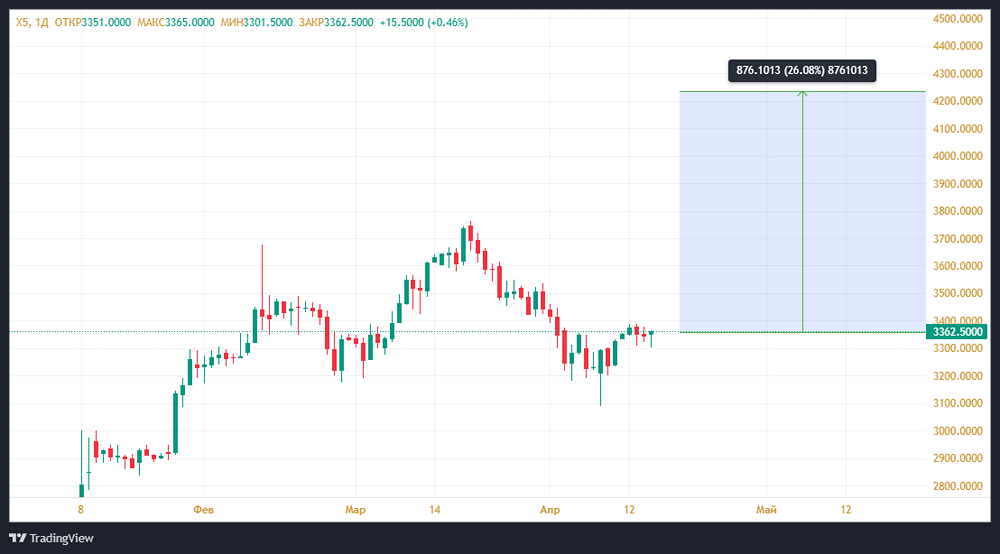Click the Май date axis label
This screenshot has width=1000, height=554.
point(767,510)
